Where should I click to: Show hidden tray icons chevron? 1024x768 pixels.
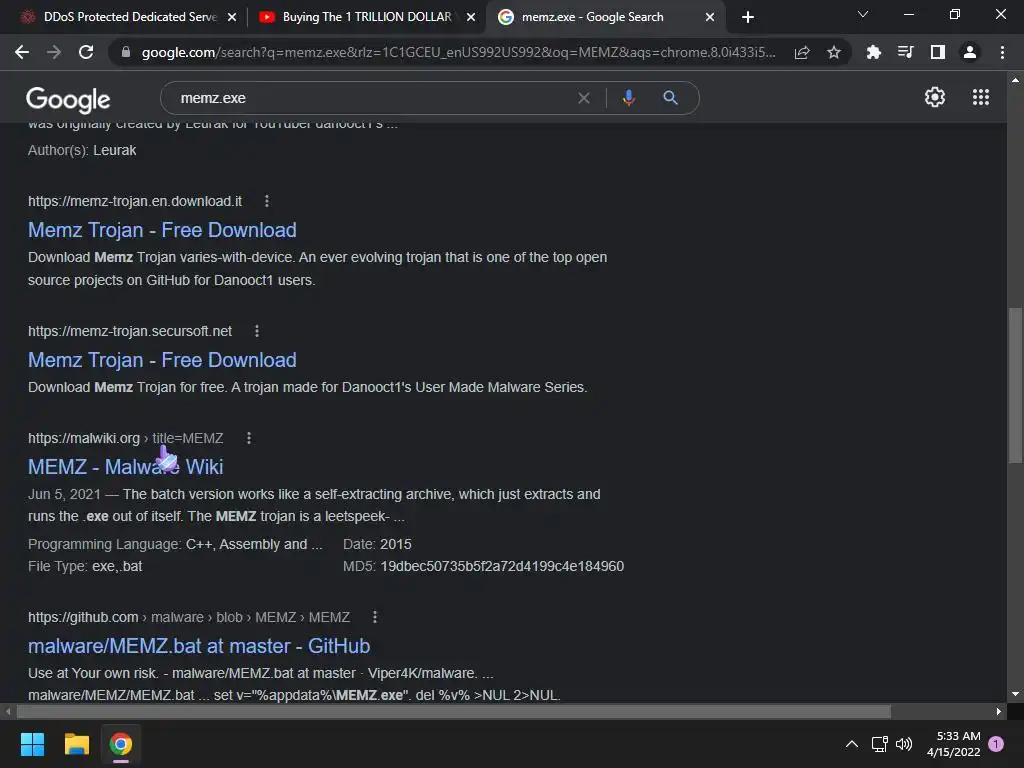(852, 744)
